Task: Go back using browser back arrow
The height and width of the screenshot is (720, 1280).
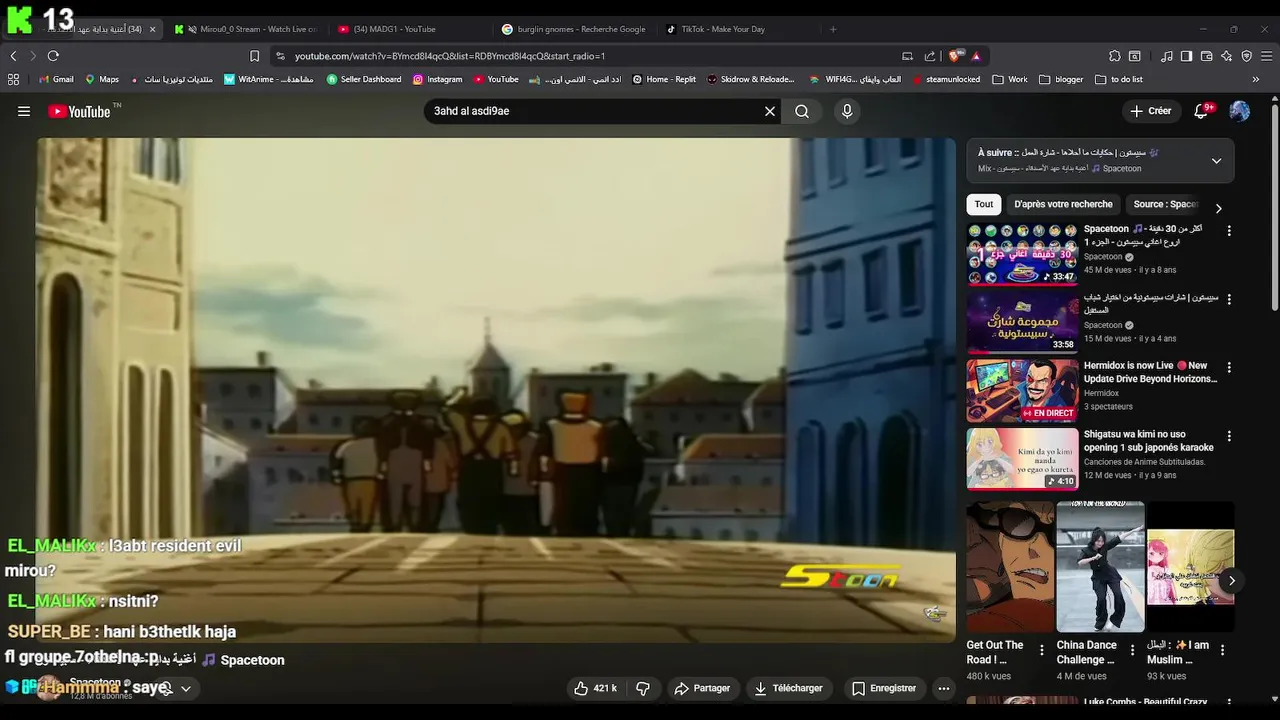Action: click(13, 56)
